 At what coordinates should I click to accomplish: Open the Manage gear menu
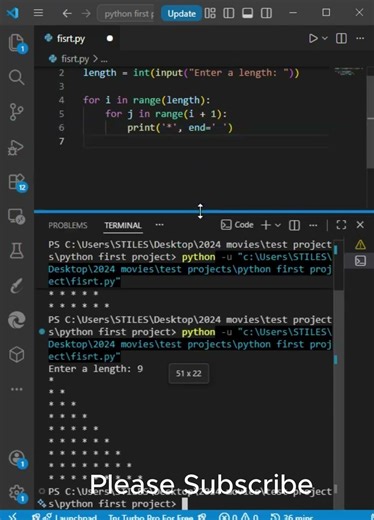click(17, 493)
